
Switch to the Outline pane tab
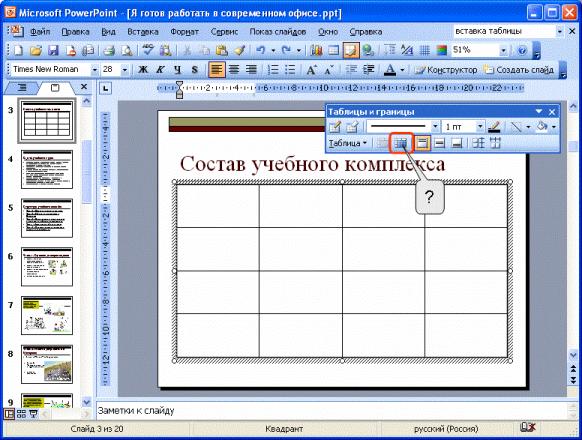tap(22, 88)
